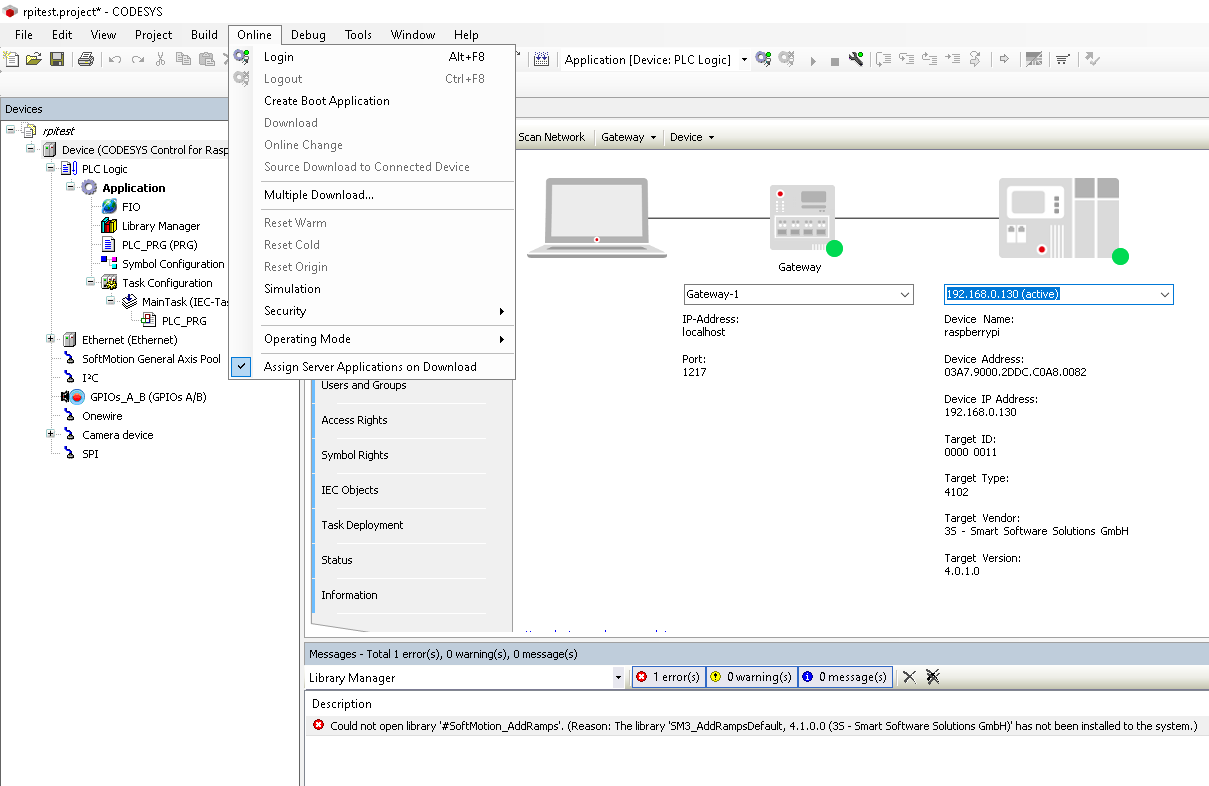Open the Device dropdown in communication toolbar
Viewport: 1209px width, 786px height.
tap(692, 137)
